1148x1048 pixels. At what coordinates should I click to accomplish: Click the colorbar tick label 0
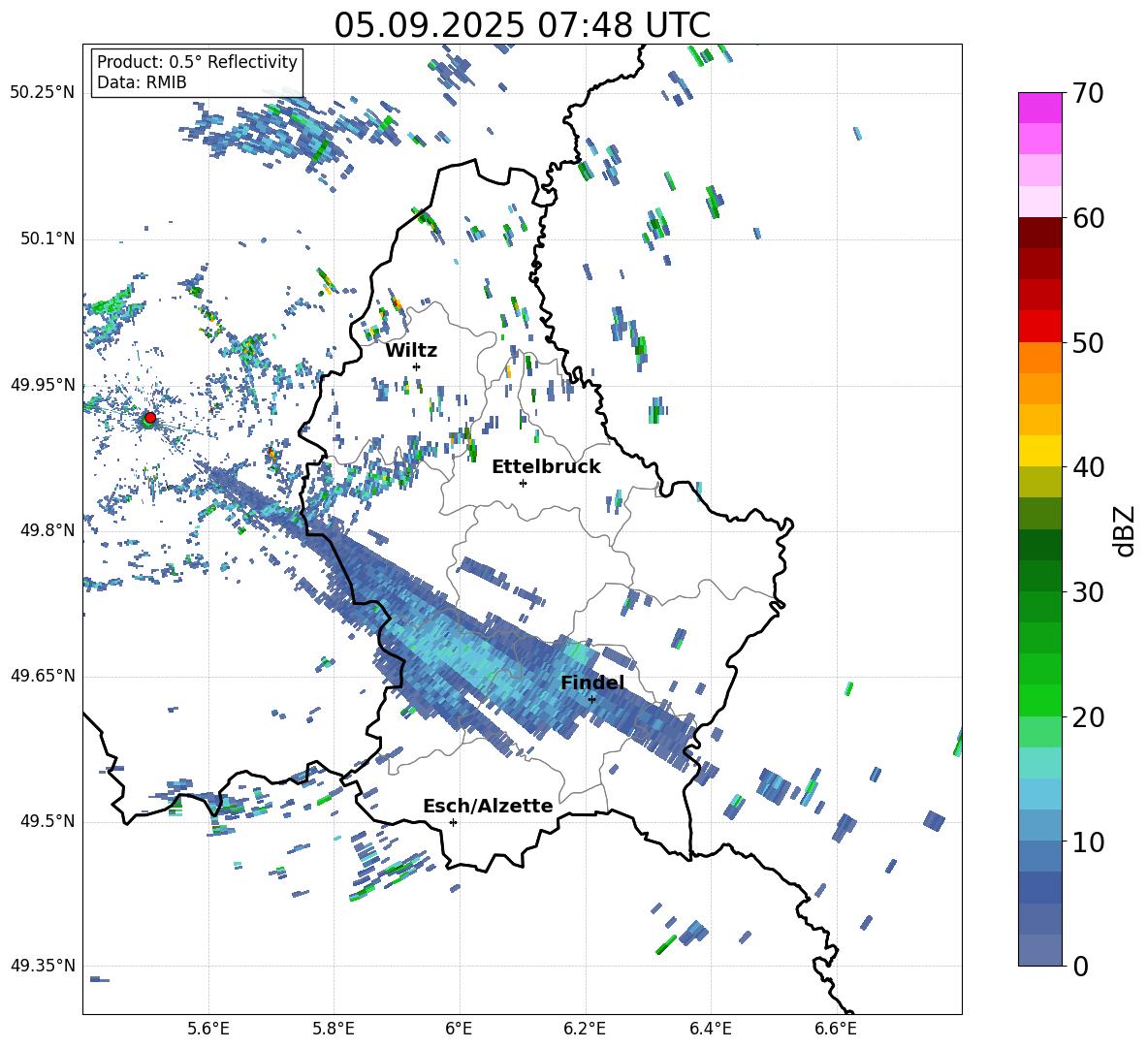(1080, 966)
